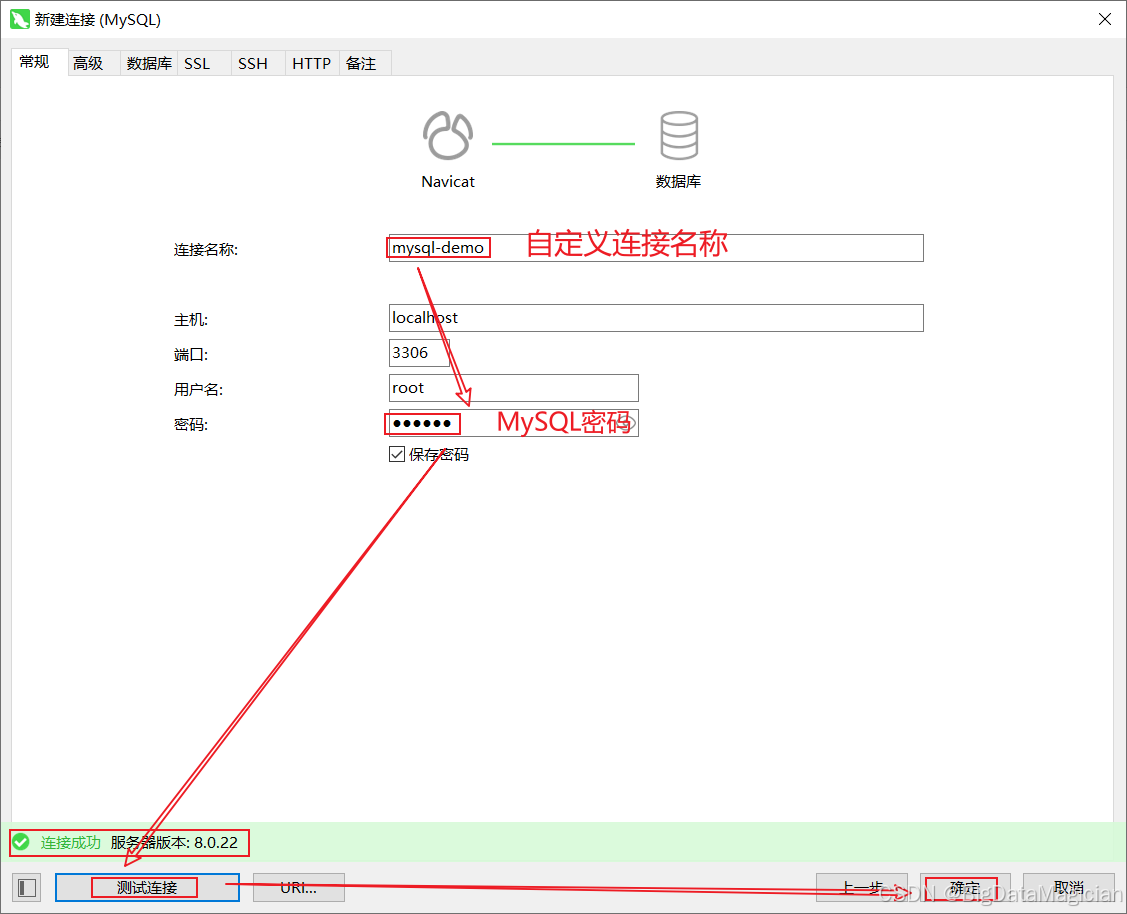Viewport: 1127px width, 914px height.
Task: Toggle the 保存密码 checkbox
Action: tap(397, 454)
